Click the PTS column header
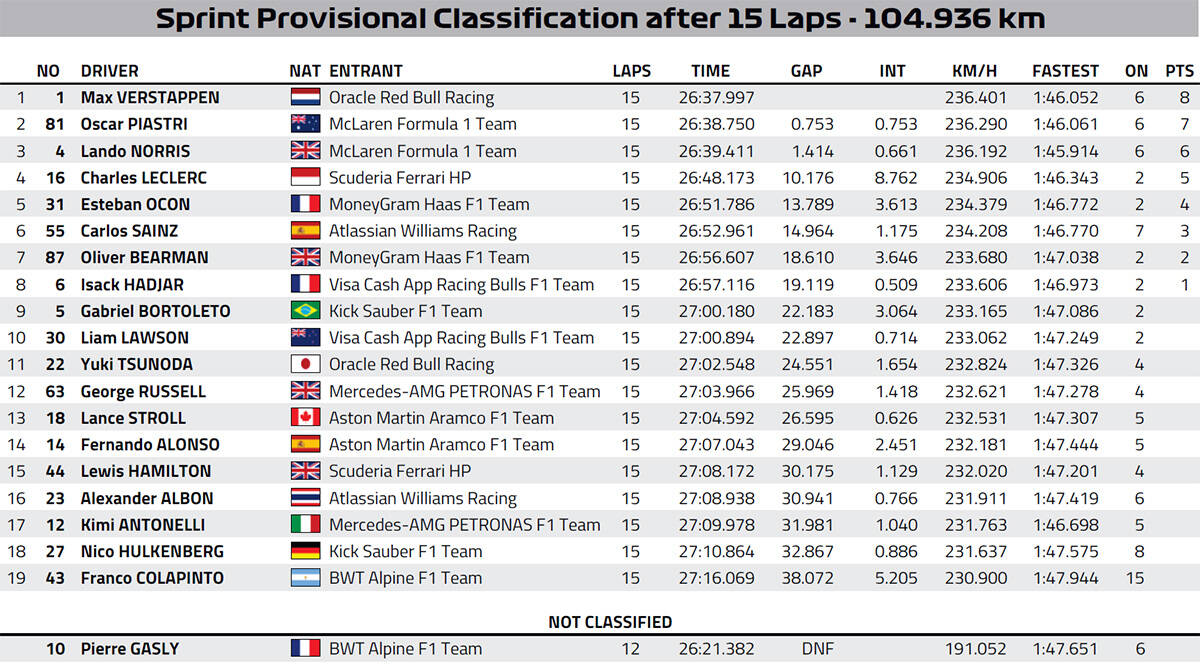This screenshot has height=667, width=1200. [x=1179, y=71]
